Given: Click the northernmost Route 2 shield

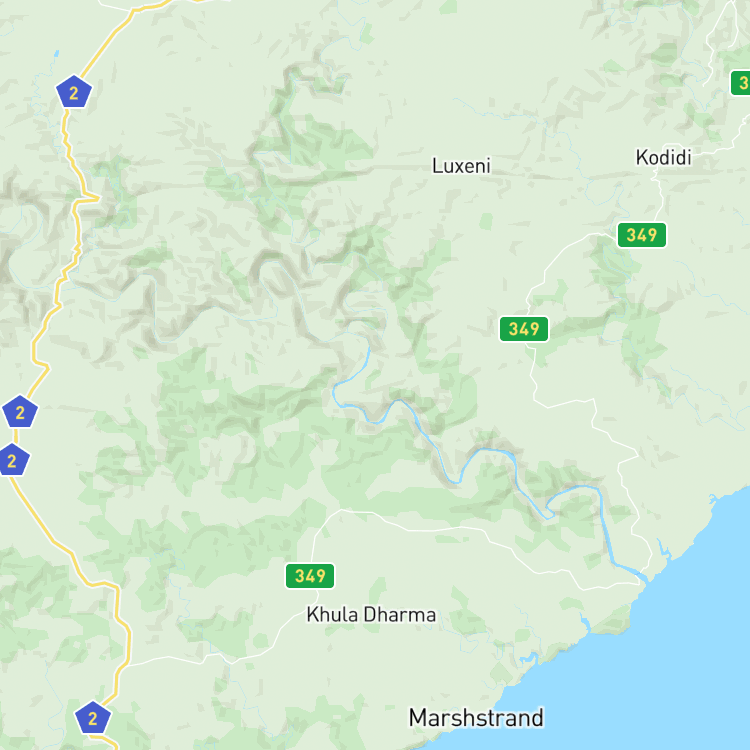Looking at the screenshot, I should pos(74,92).
